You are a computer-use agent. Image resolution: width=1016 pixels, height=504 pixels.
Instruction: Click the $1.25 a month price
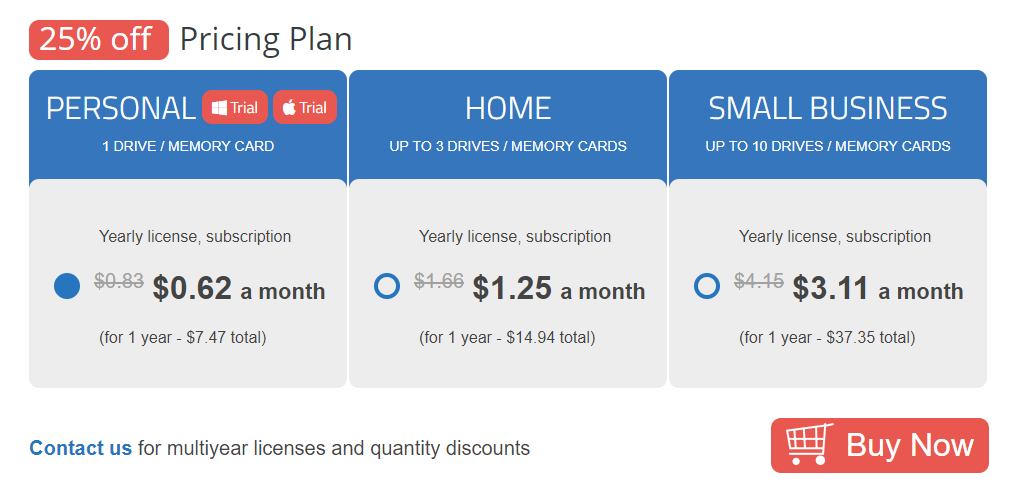point(559,289)
